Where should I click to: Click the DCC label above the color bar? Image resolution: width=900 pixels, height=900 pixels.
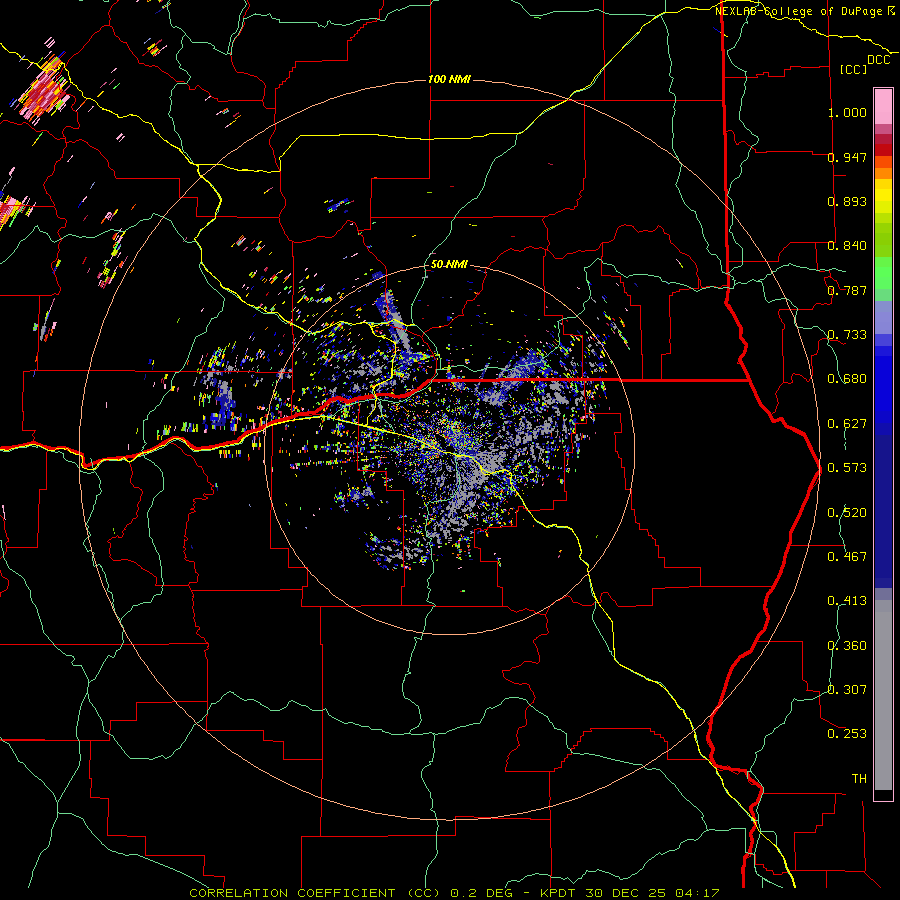coord(879,60)
